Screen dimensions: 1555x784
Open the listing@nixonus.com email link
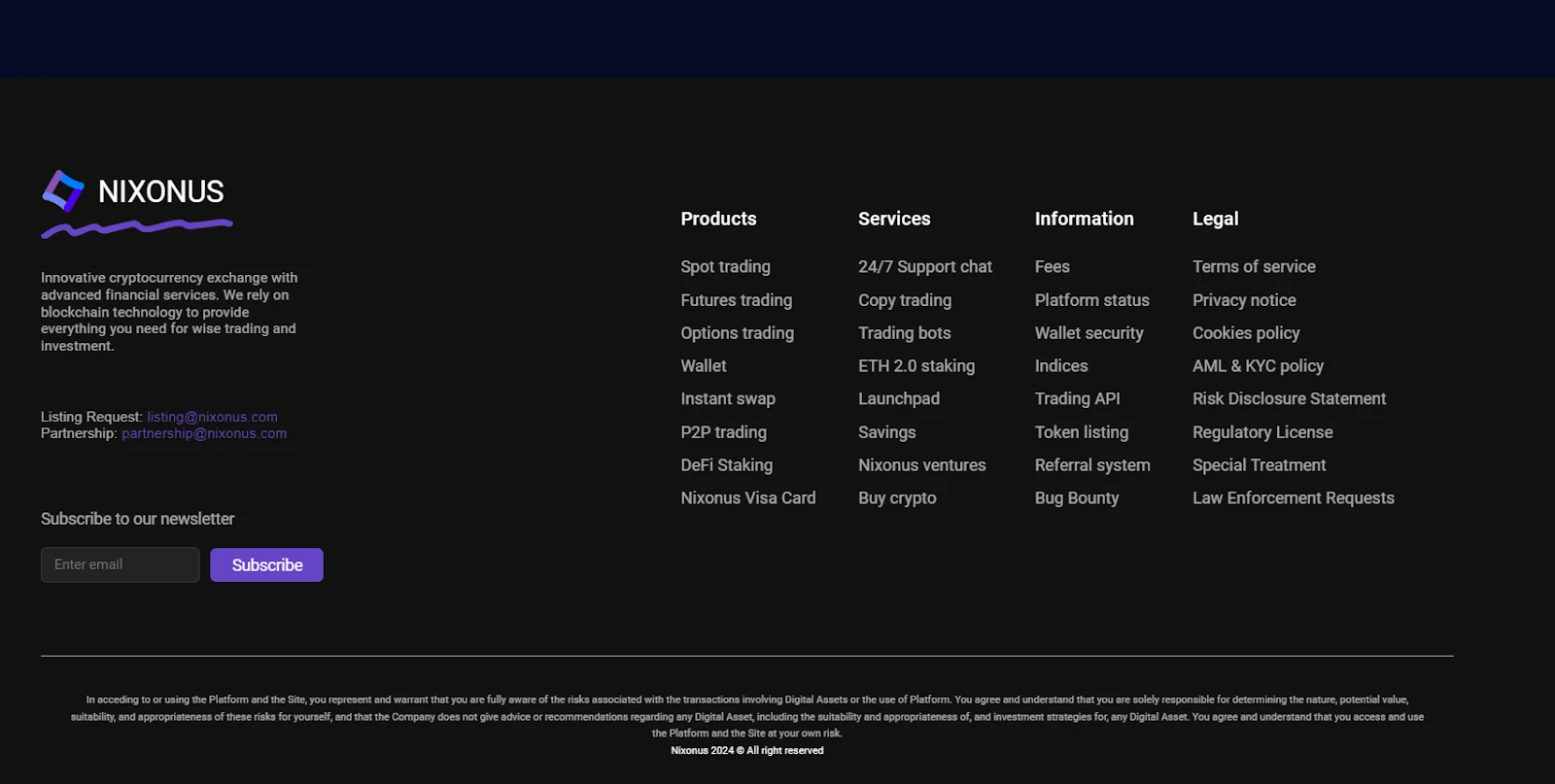tap(212, 417)
